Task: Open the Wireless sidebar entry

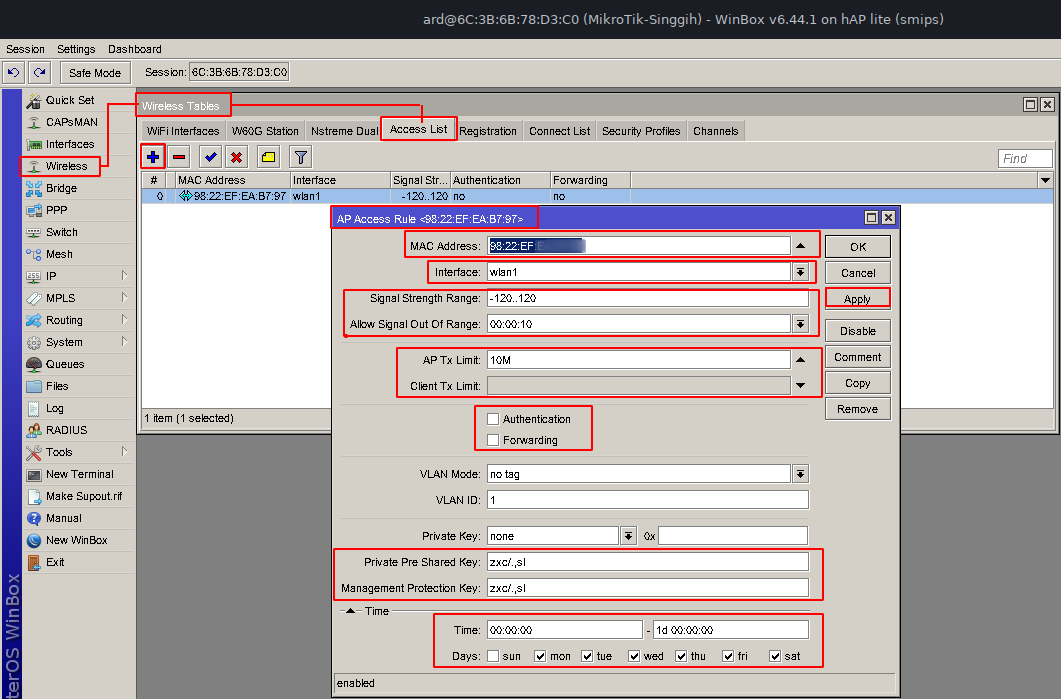Action: click(66, 166)
